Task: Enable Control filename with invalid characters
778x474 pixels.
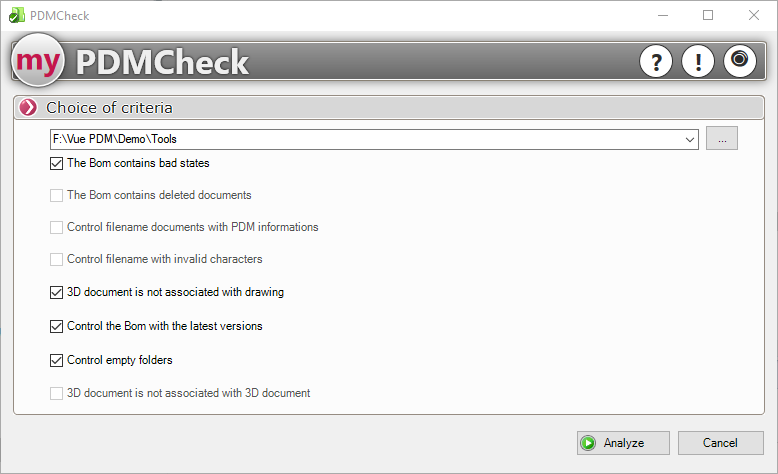Action: (56, 260)
